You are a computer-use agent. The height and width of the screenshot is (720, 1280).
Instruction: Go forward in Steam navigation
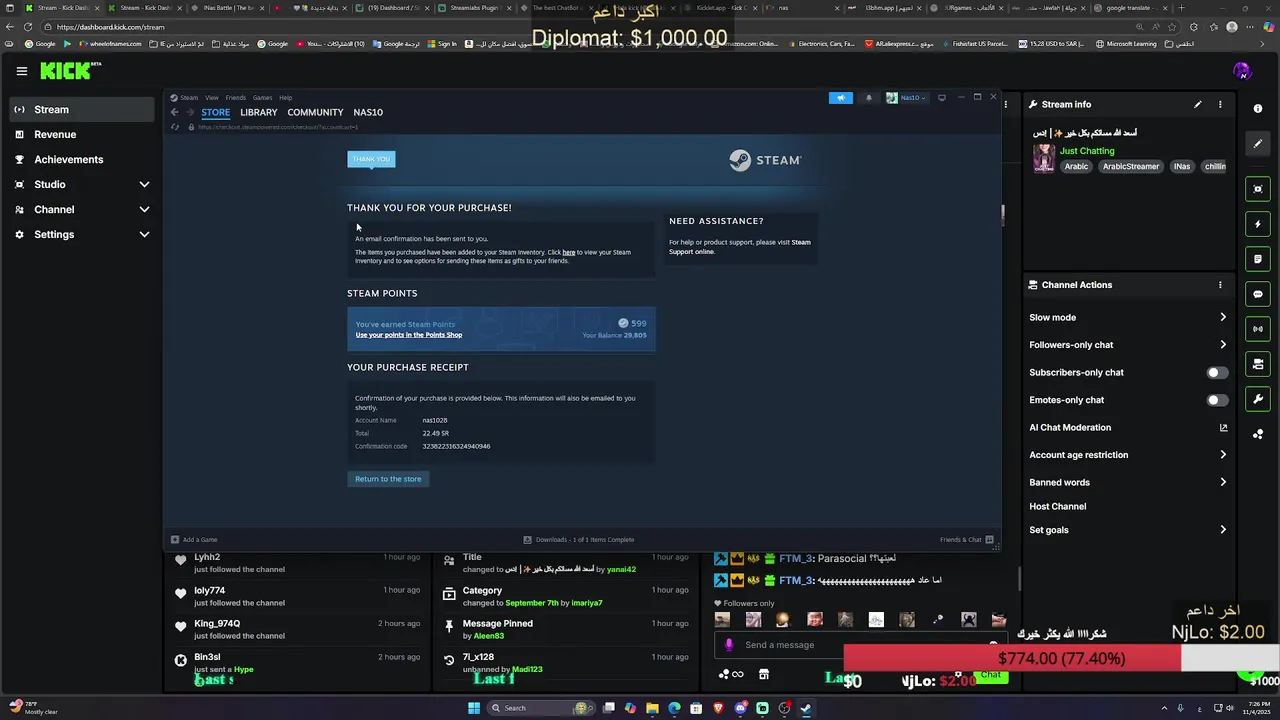tap(189, 112)
